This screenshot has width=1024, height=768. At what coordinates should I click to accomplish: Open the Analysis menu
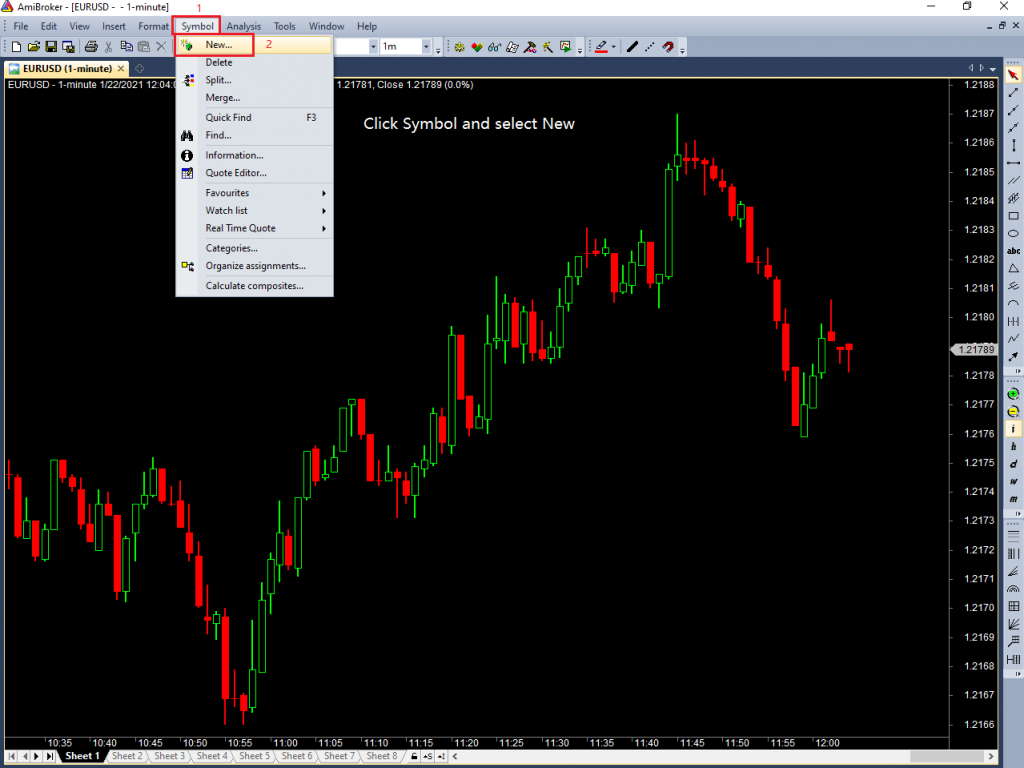coord(243,26)
